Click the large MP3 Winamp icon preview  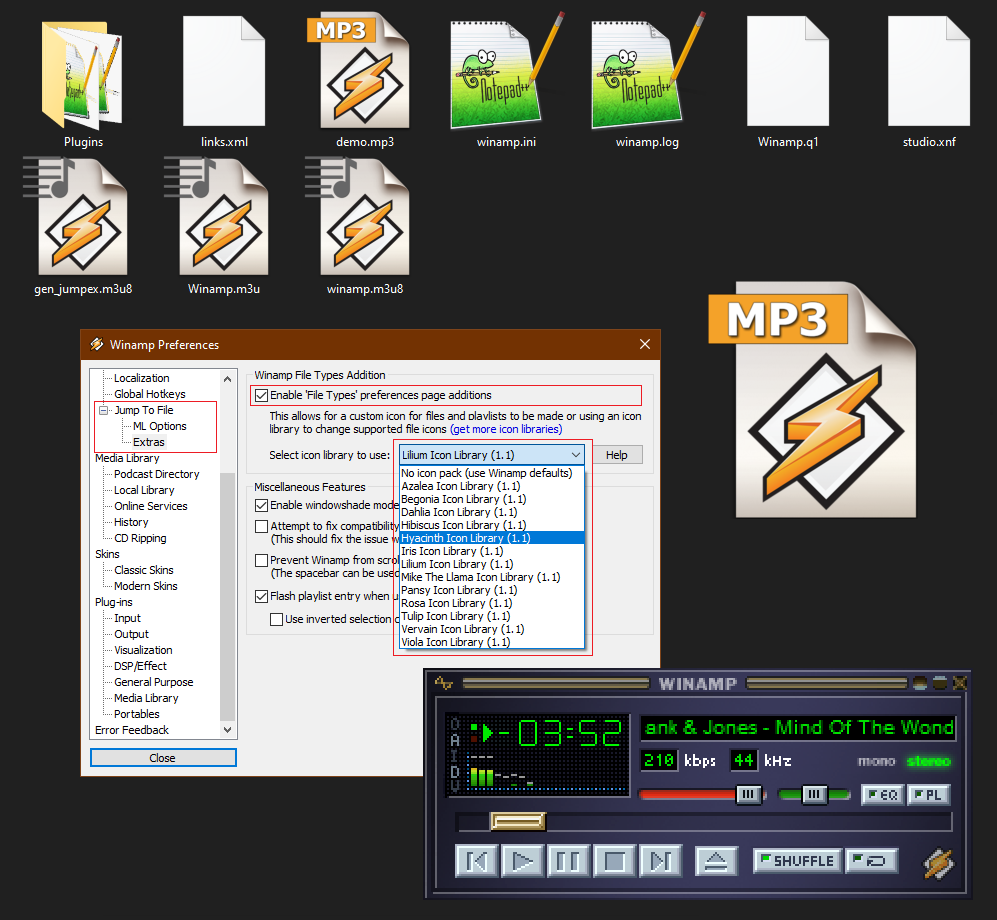tap(814, 399)
